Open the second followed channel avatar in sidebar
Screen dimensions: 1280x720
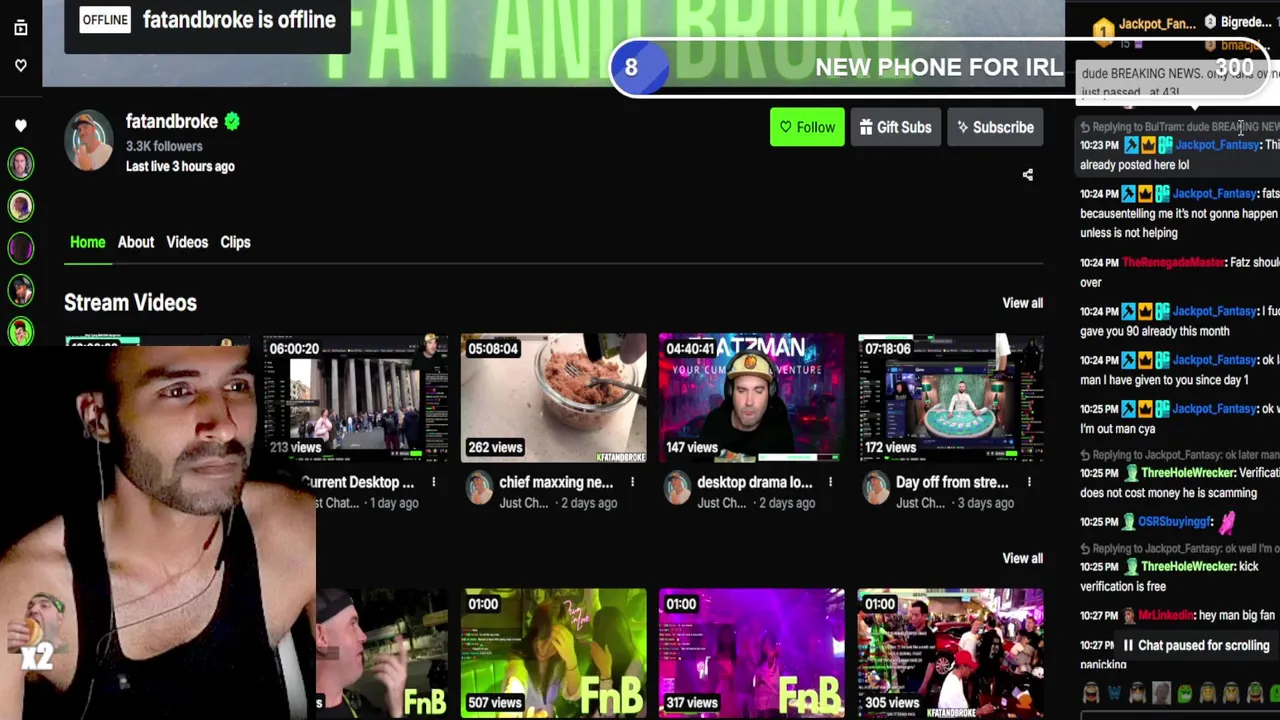(21, 206)
